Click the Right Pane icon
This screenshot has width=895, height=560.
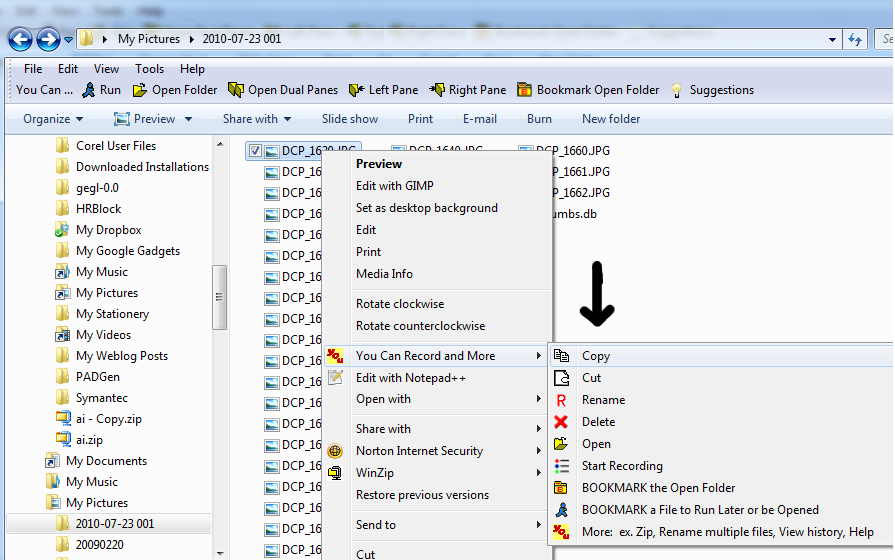pyautogui.click(x=437, y=90)
